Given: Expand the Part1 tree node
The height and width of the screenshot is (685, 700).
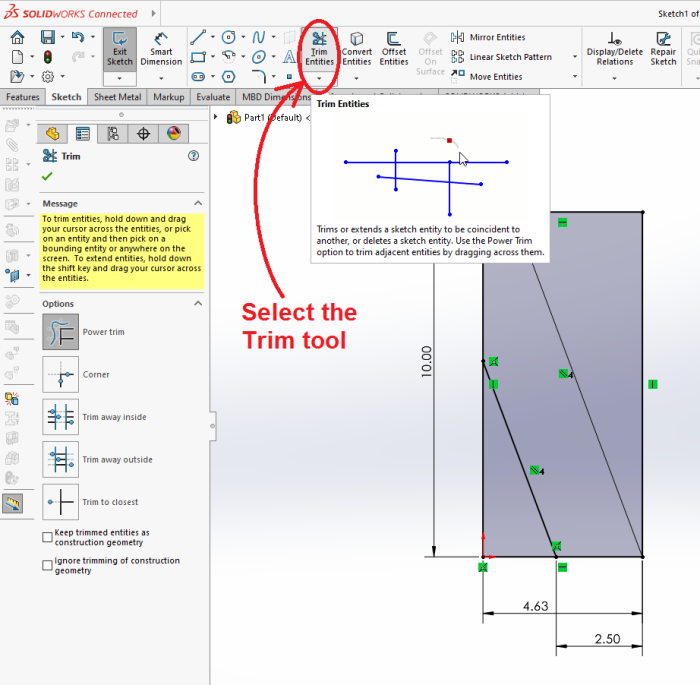Looking at the screenshot, I should point(216,117).
